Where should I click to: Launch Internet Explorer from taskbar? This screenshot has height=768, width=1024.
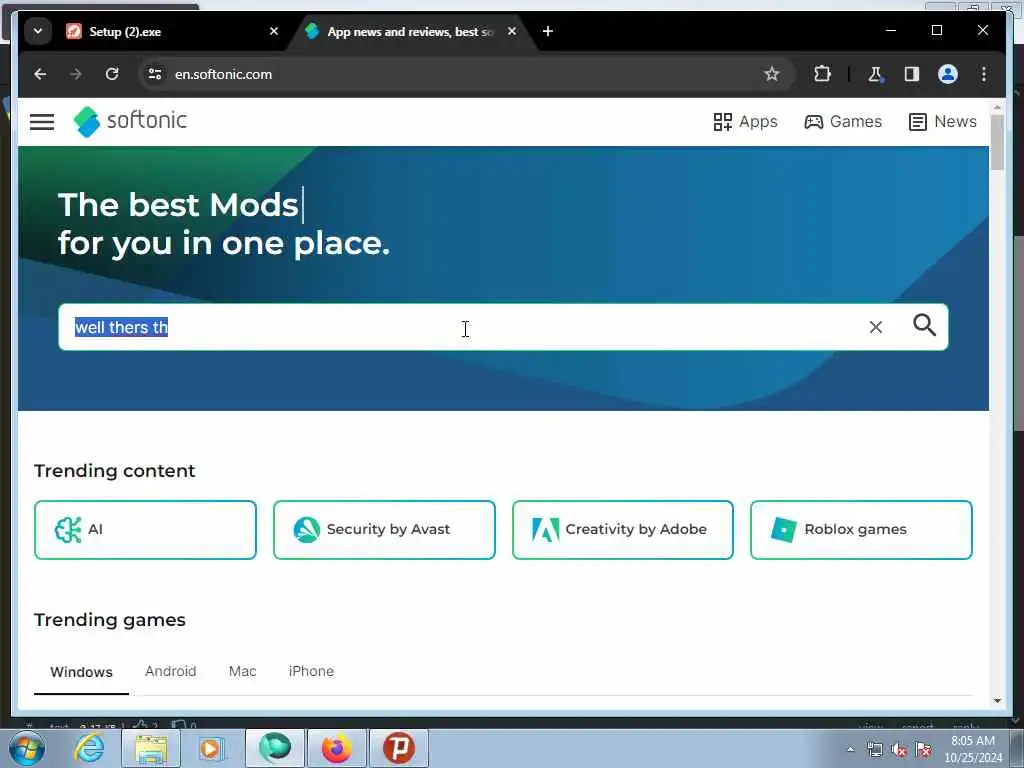point(89,748)
